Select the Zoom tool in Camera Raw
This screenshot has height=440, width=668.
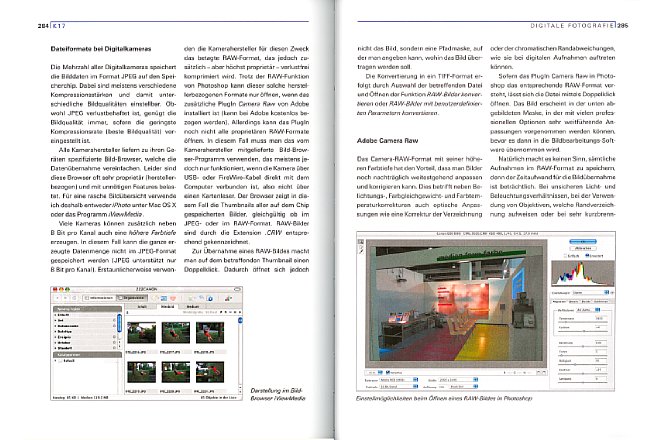[x=360, y=242]
